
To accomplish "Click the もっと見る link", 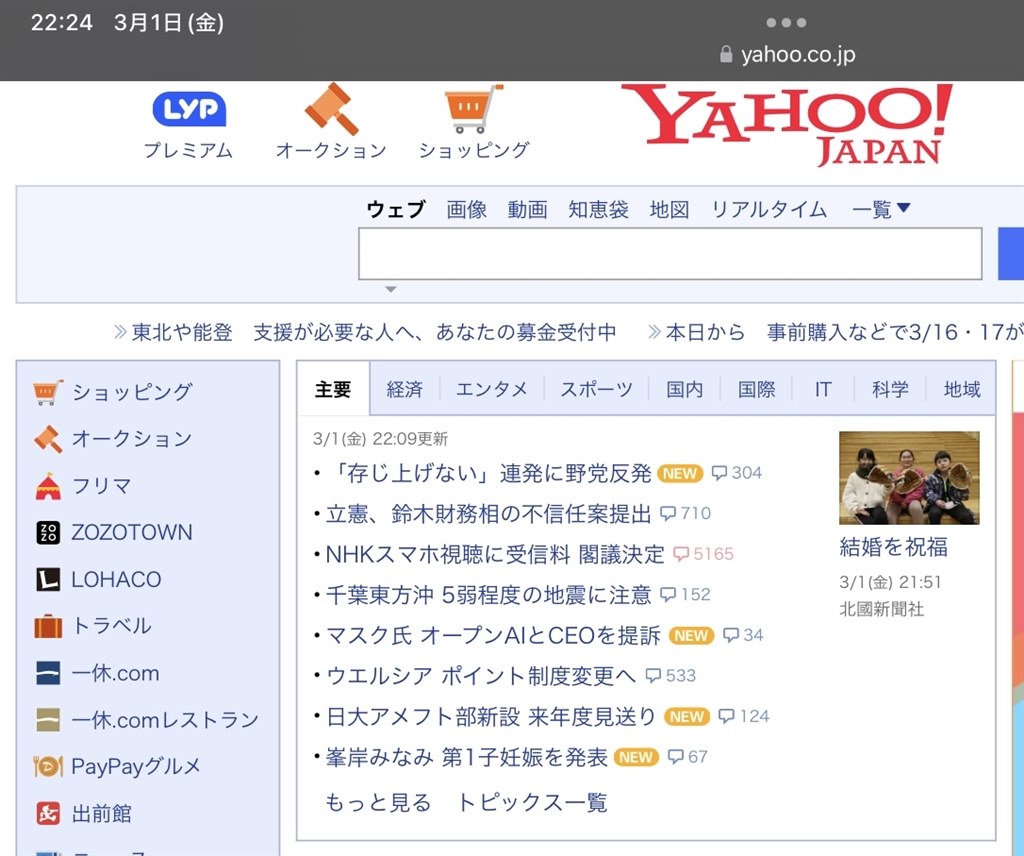I will (x=378, y=802).
